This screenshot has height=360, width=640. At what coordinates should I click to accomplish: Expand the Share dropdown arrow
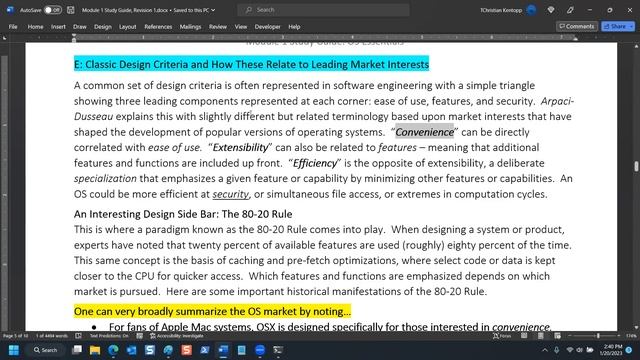[631, 26]
